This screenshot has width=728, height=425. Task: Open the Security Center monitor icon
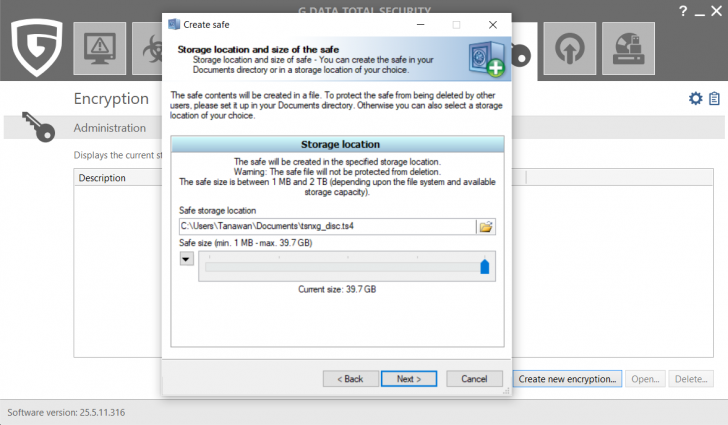click(x=99, y=48)
